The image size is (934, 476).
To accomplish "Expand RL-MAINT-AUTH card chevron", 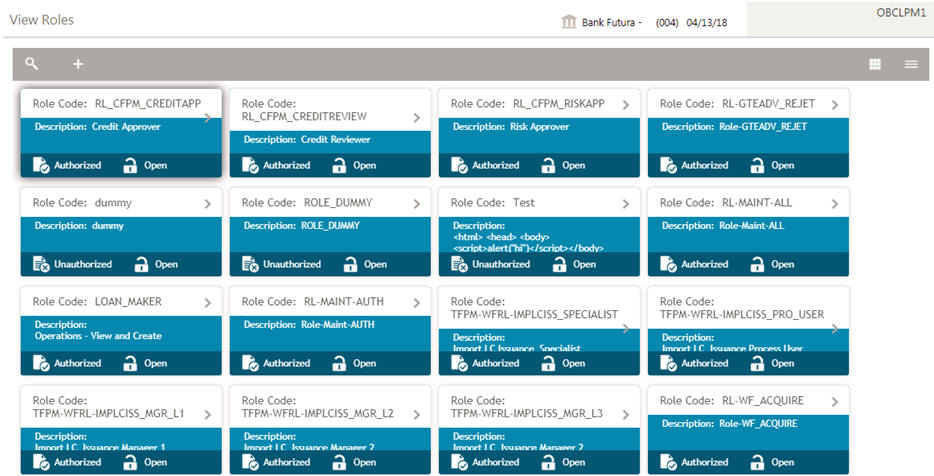I will (x=417, y=303).
